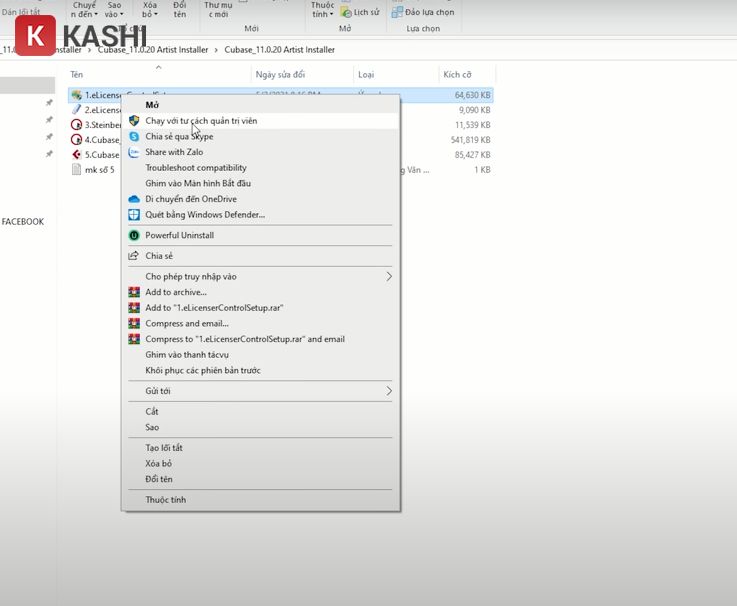Click the OneDrive cloud icon
This screenshot has width=737, height=606.
(134, 199)
